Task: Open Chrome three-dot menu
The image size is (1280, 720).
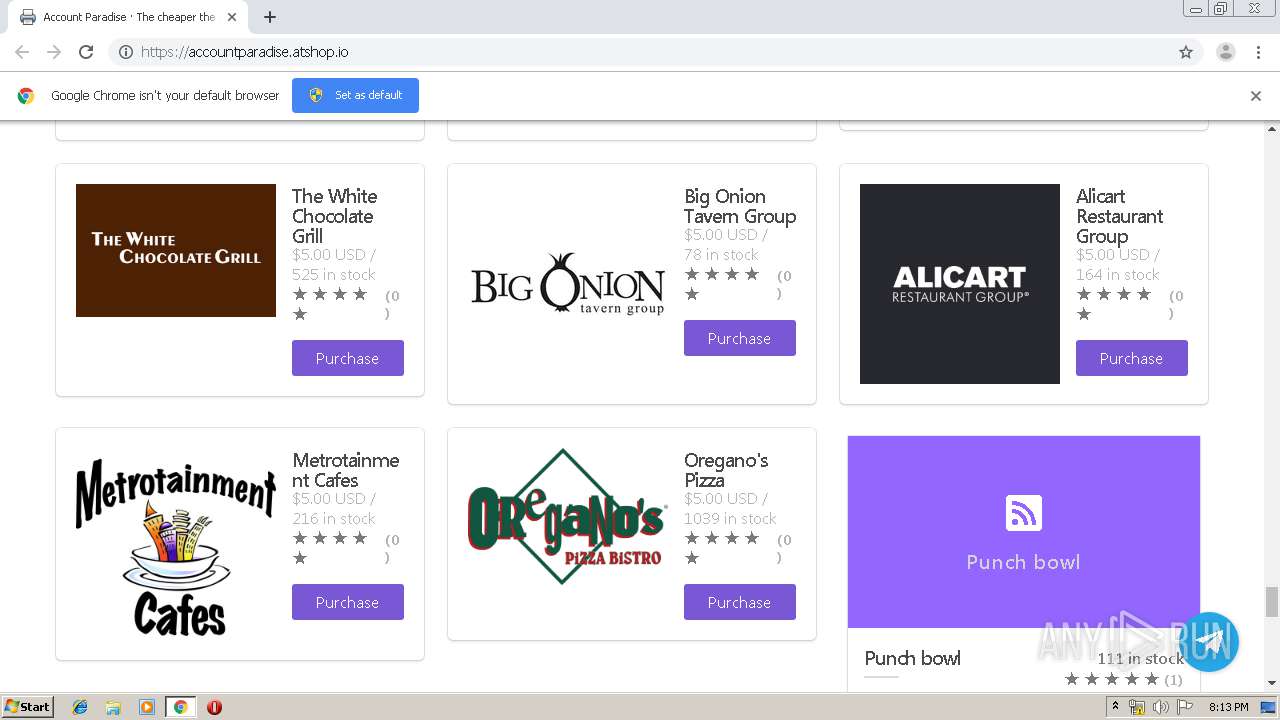Action: pos(1258,52)
